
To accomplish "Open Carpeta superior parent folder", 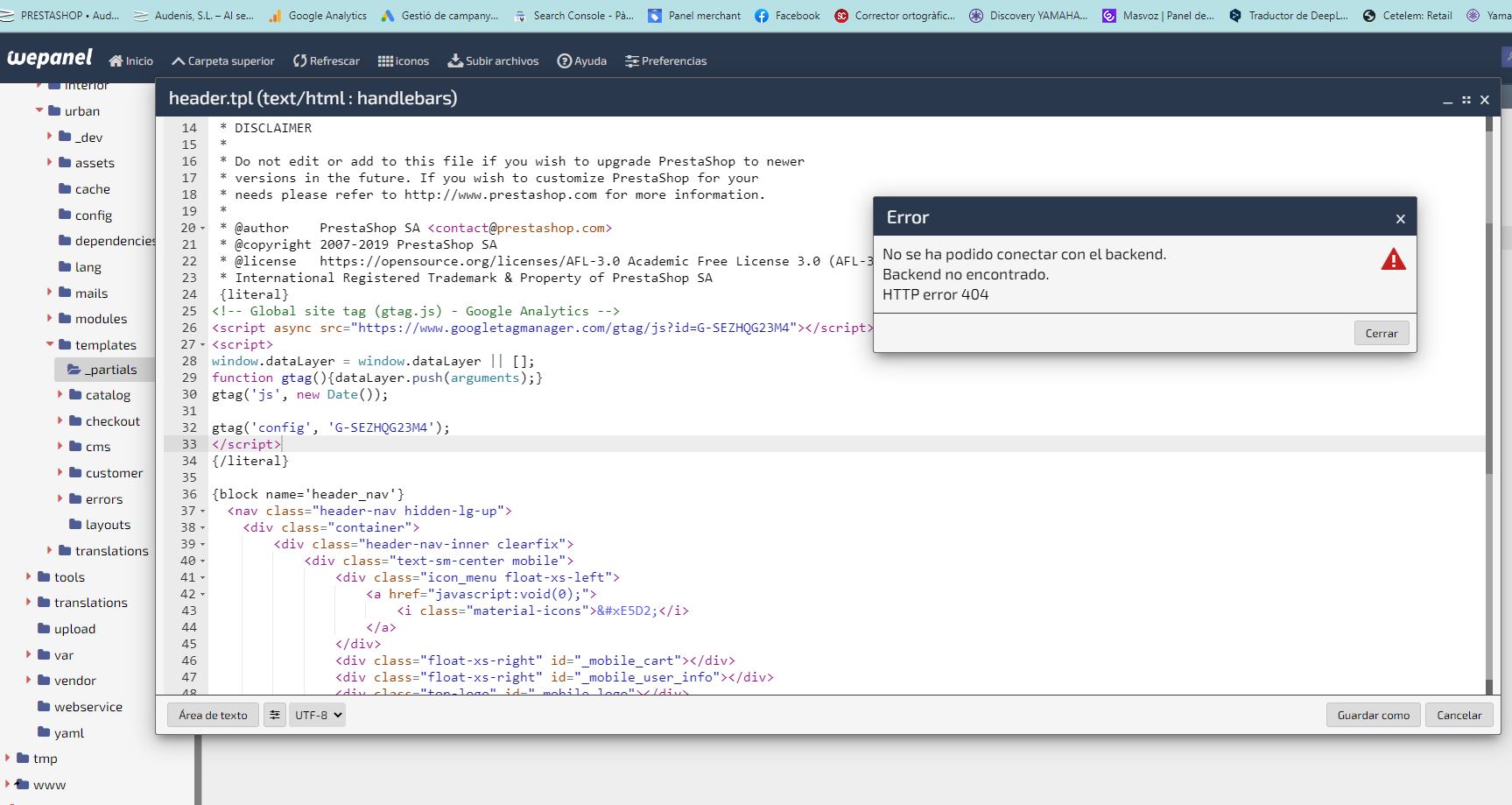I will point(222,60).
